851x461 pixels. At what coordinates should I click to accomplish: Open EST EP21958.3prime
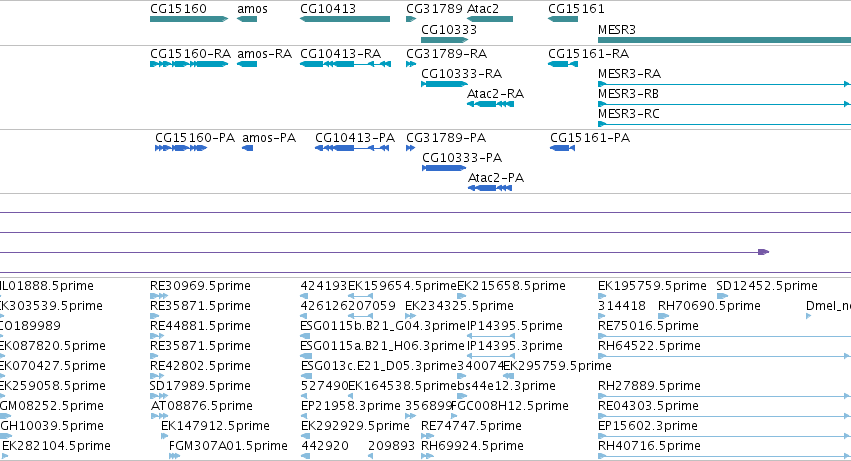click(x=351, y=406)
